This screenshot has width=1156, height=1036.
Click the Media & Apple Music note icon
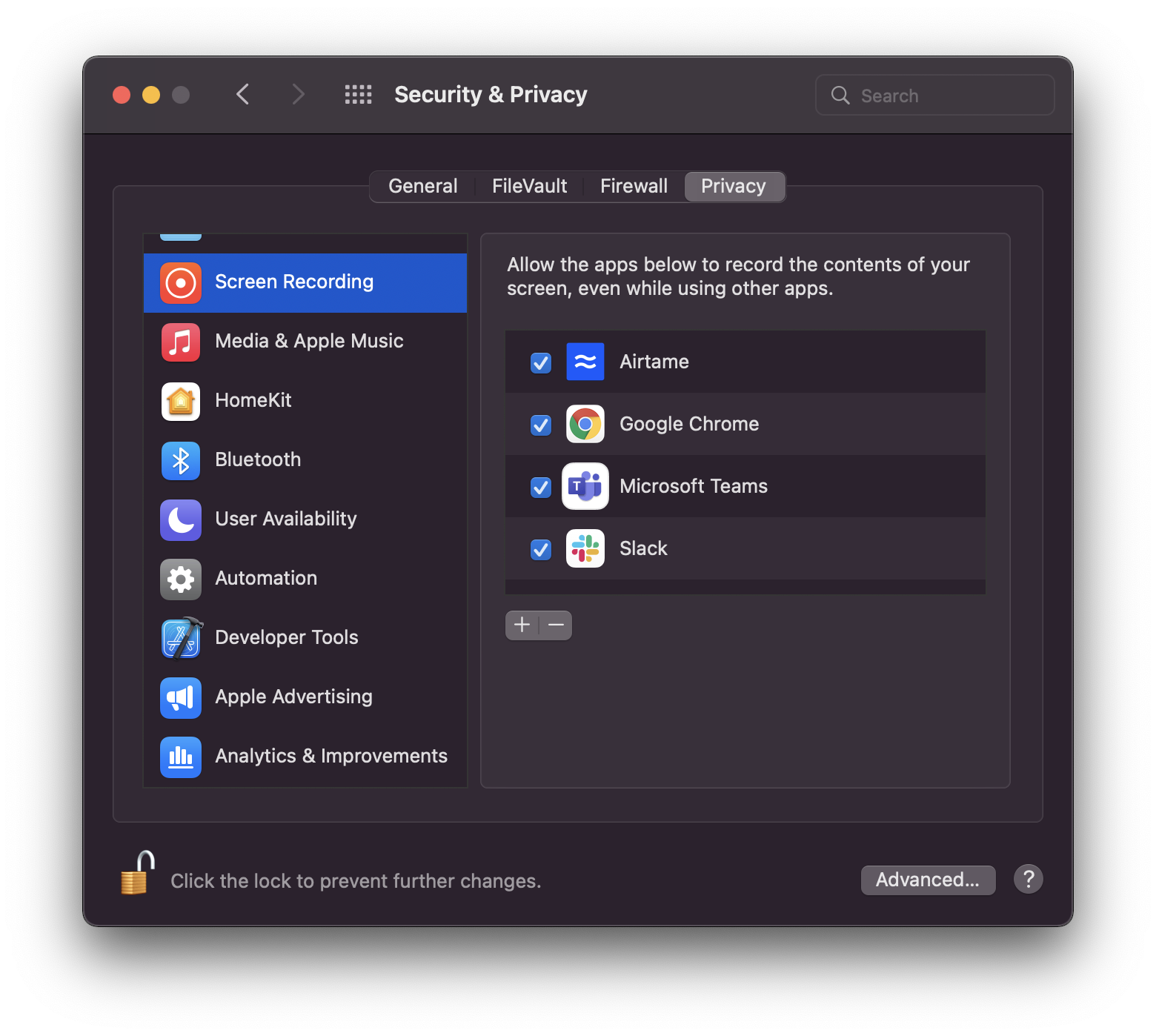181,342
